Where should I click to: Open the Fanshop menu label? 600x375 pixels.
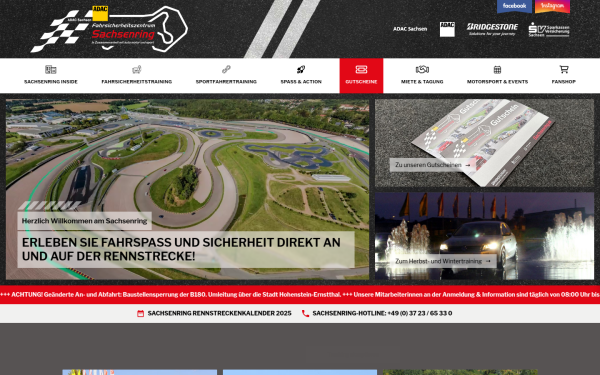564,82
